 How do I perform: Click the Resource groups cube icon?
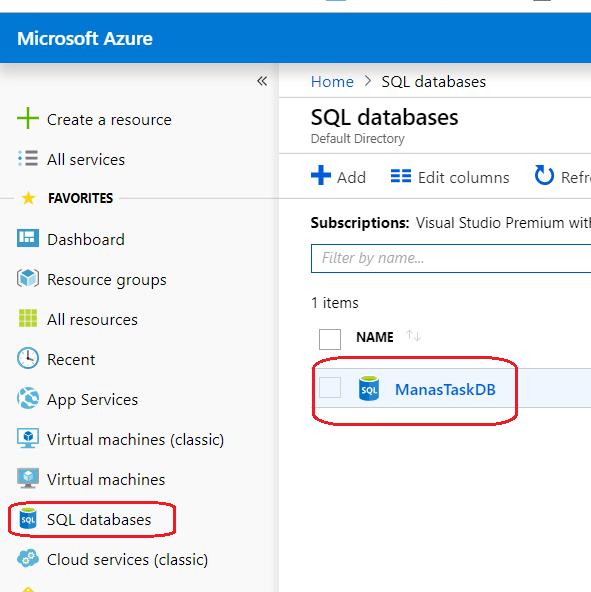(28, 278)
